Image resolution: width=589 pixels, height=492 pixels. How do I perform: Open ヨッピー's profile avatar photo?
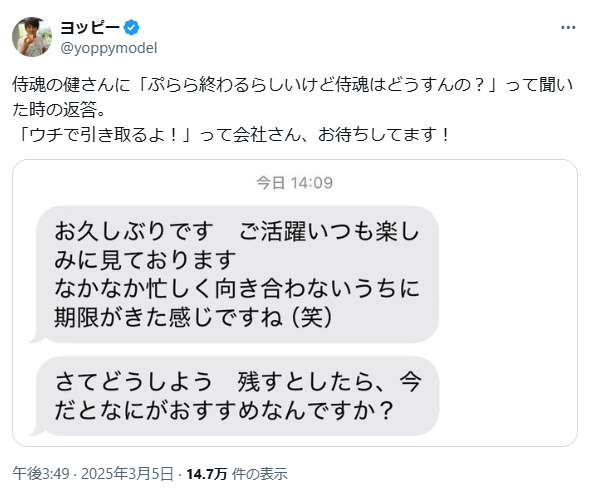(32, 37)
